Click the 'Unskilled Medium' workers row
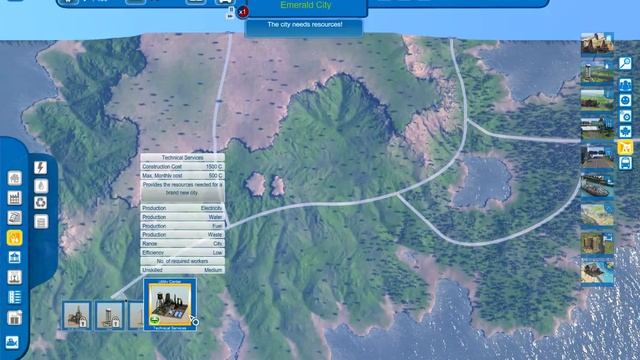The width and height of the screenshot is (640, 360). coord(182,270)
